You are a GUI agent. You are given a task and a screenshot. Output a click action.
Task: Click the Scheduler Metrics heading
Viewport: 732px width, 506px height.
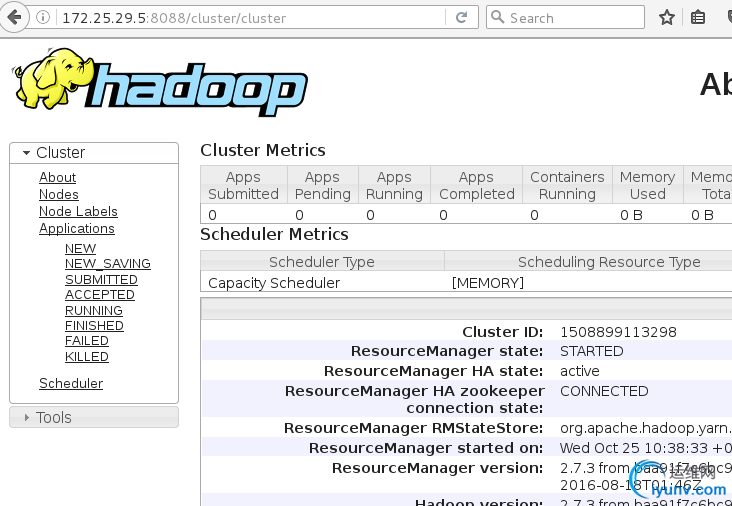[274, 234]
